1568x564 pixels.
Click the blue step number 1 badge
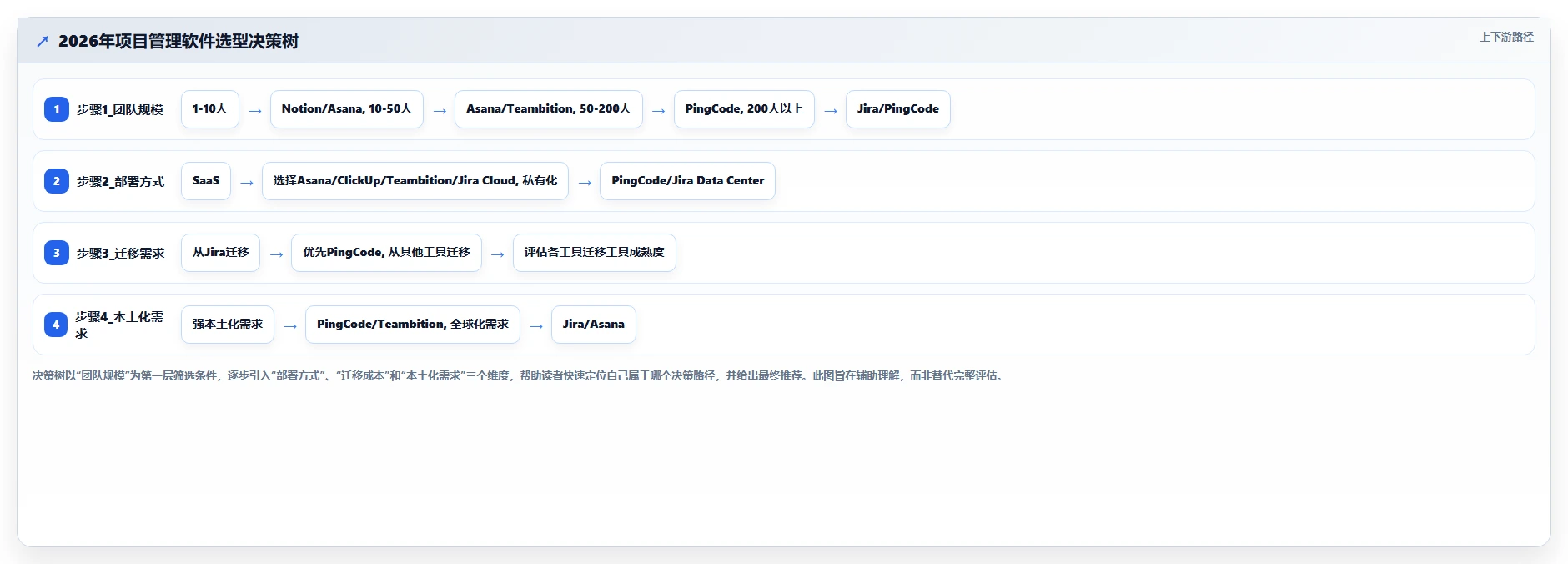(x=57, y=109)
